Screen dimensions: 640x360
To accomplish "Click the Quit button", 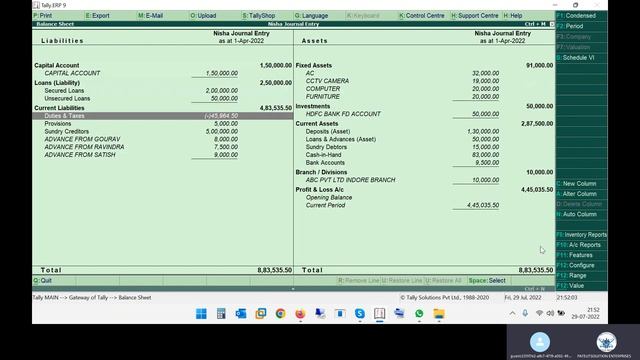I will click(x=42, y=280).
